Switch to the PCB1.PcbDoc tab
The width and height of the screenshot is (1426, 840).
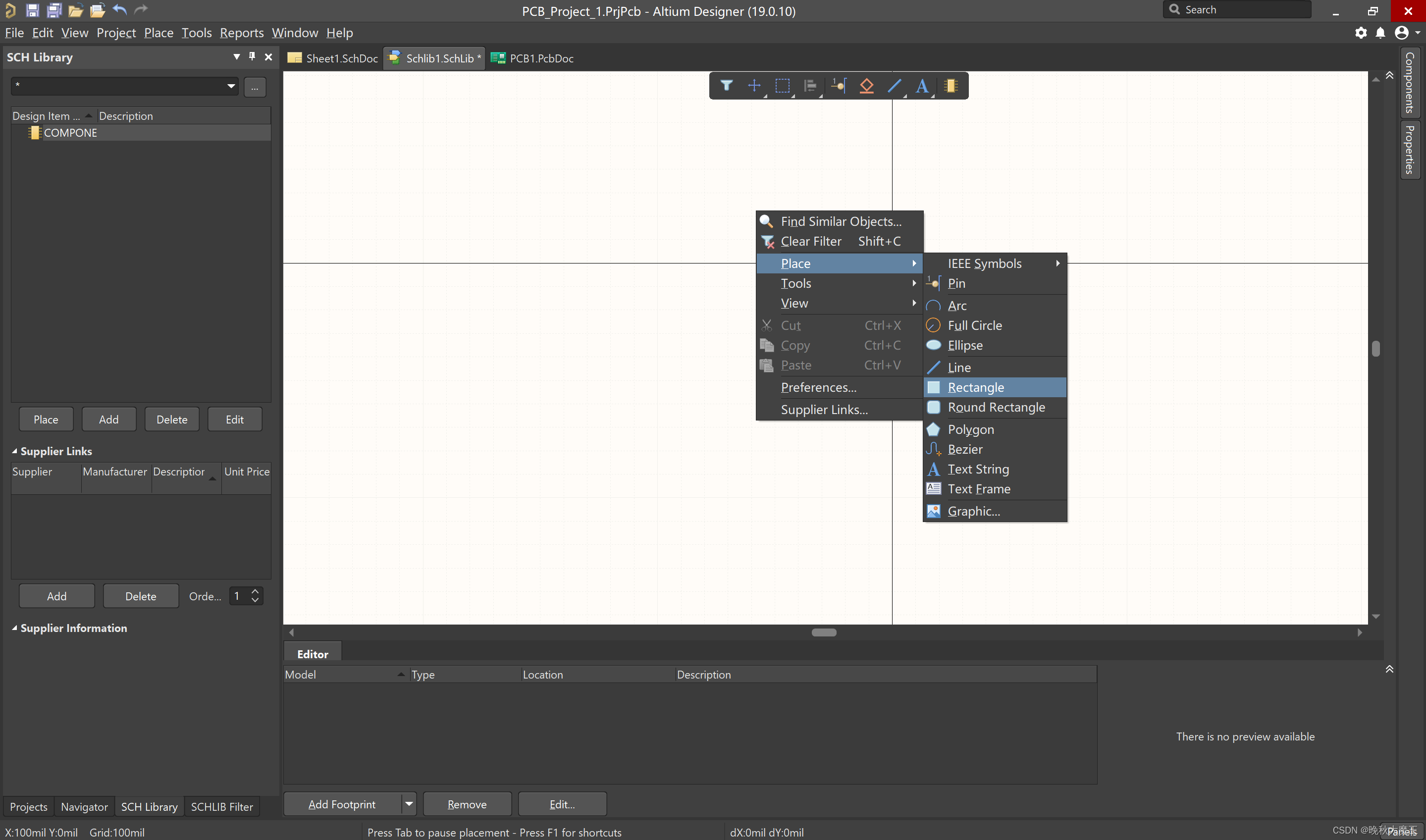pyautogui.click(x=540, y=58)
